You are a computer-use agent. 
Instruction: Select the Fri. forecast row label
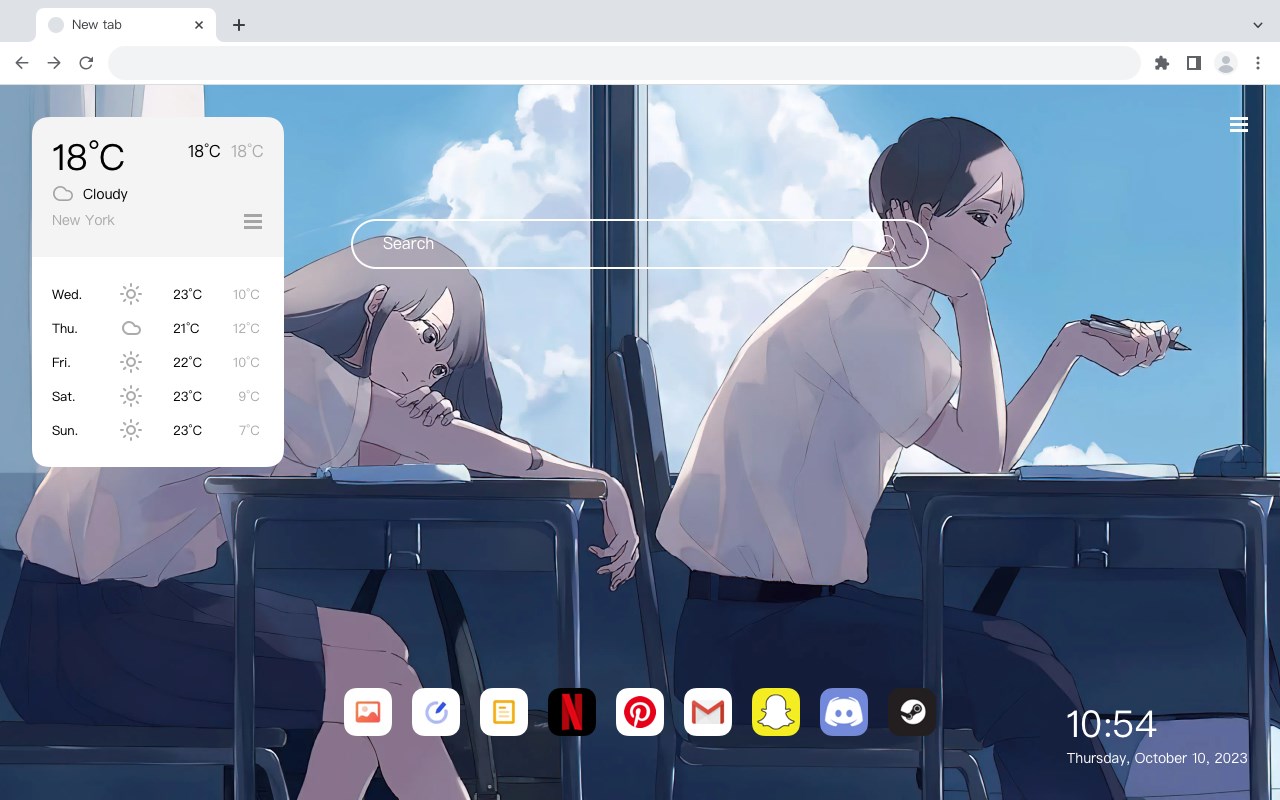[61, 362]
